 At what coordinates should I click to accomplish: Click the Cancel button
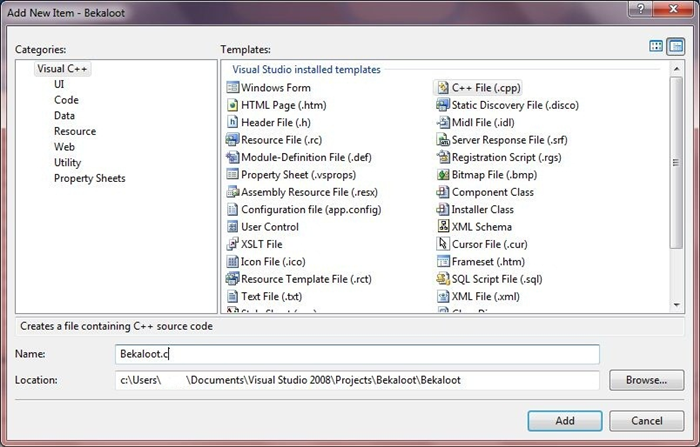(646, 421)
